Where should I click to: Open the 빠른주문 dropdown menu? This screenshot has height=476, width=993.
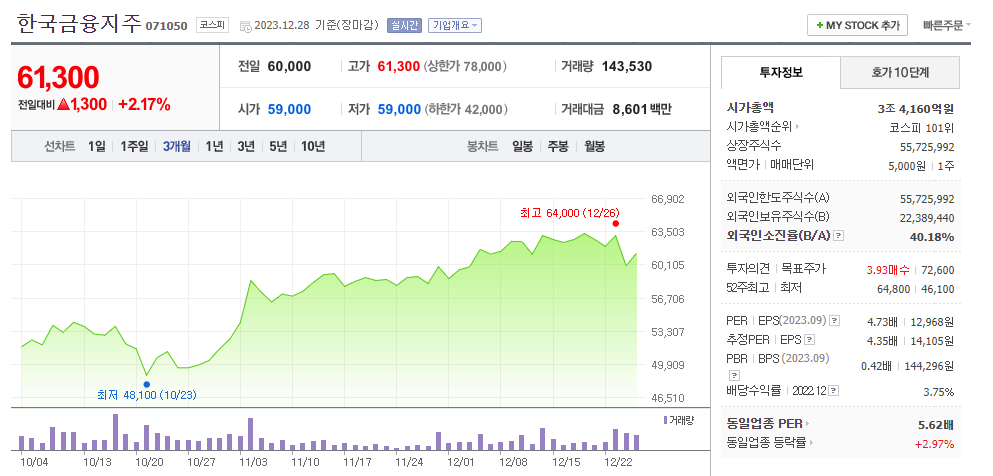click(946, 25)
